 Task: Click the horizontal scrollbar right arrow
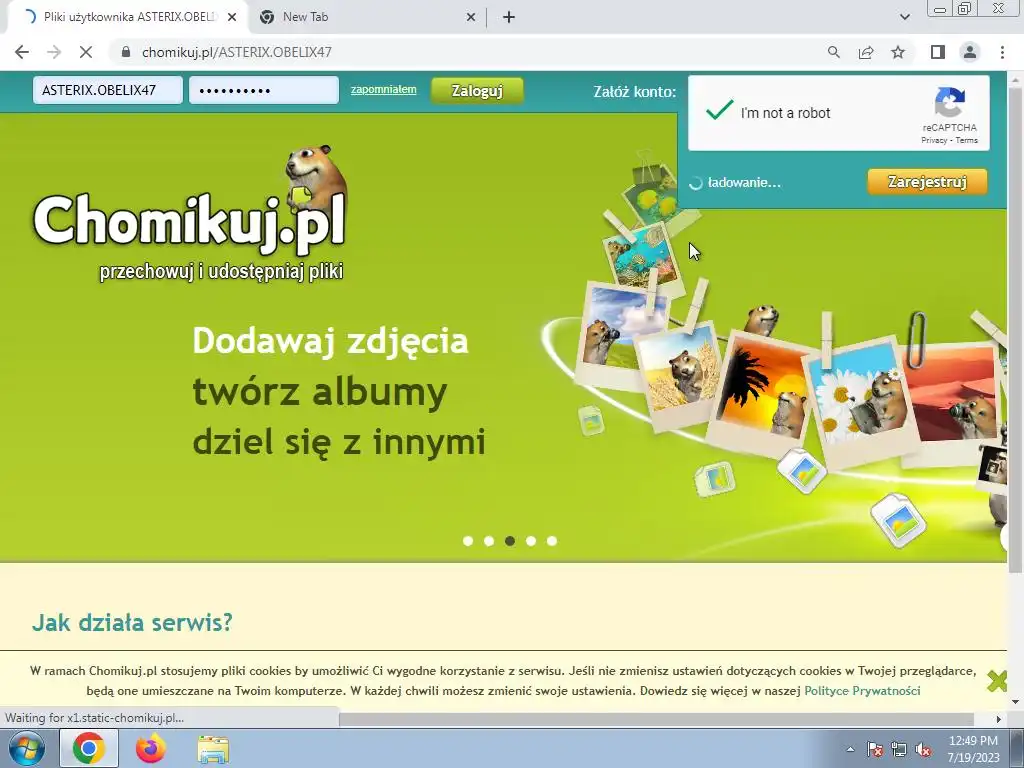(999, 719)
